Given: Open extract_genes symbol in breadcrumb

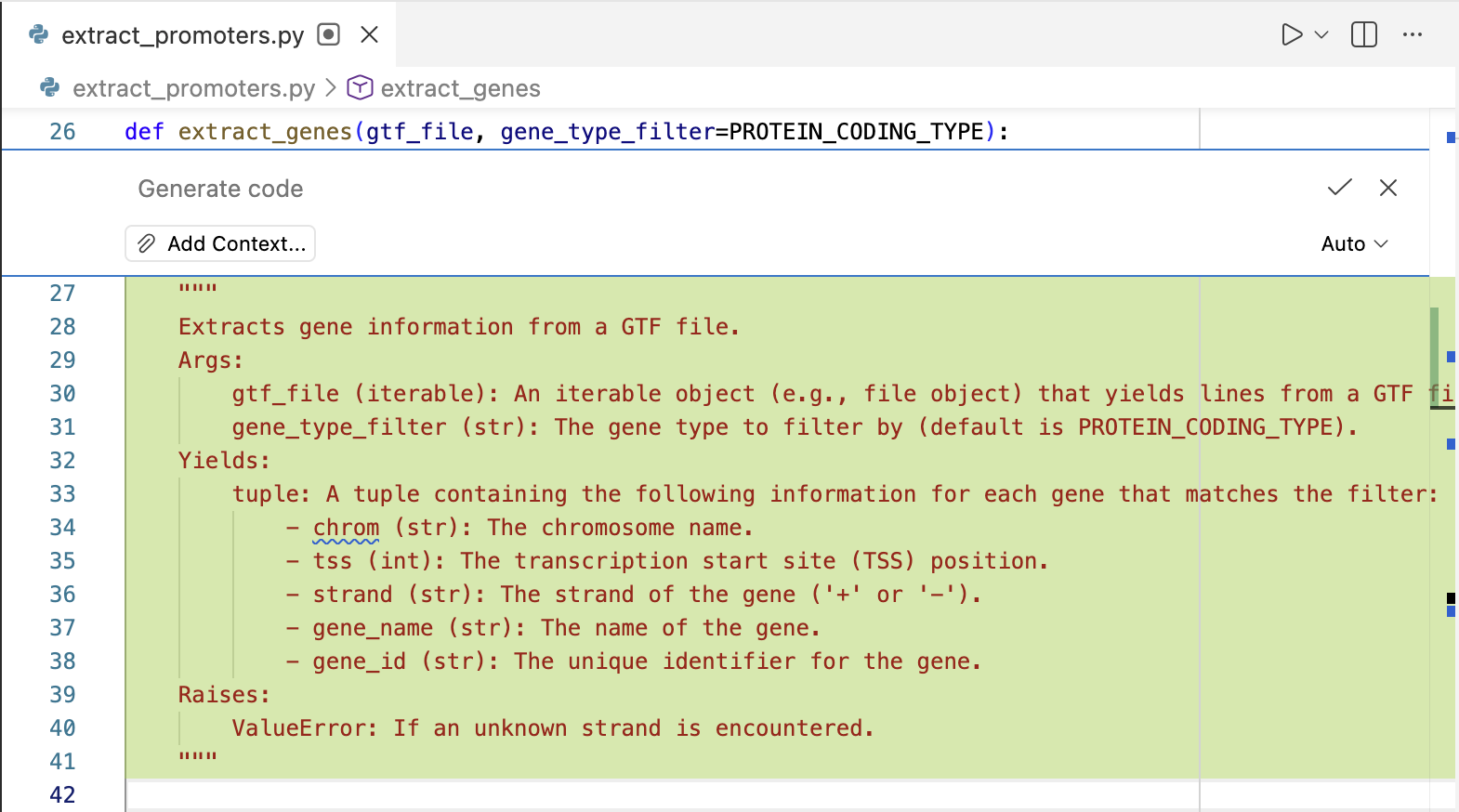Looking at the screenshot, I should click(460, 88).
